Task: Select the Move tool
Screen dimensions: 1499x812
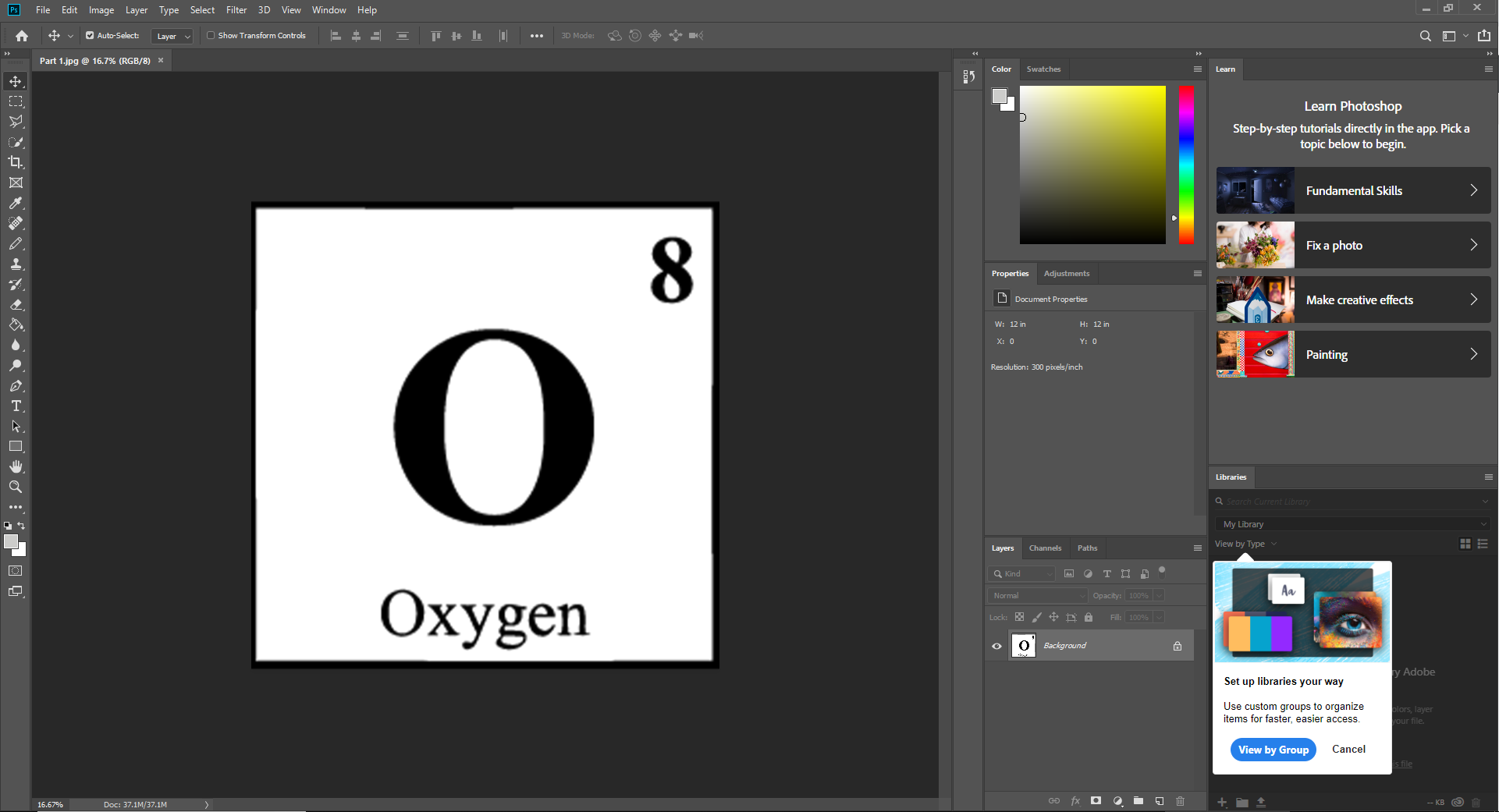Action: pyautogui.click(x=16, y=81)
